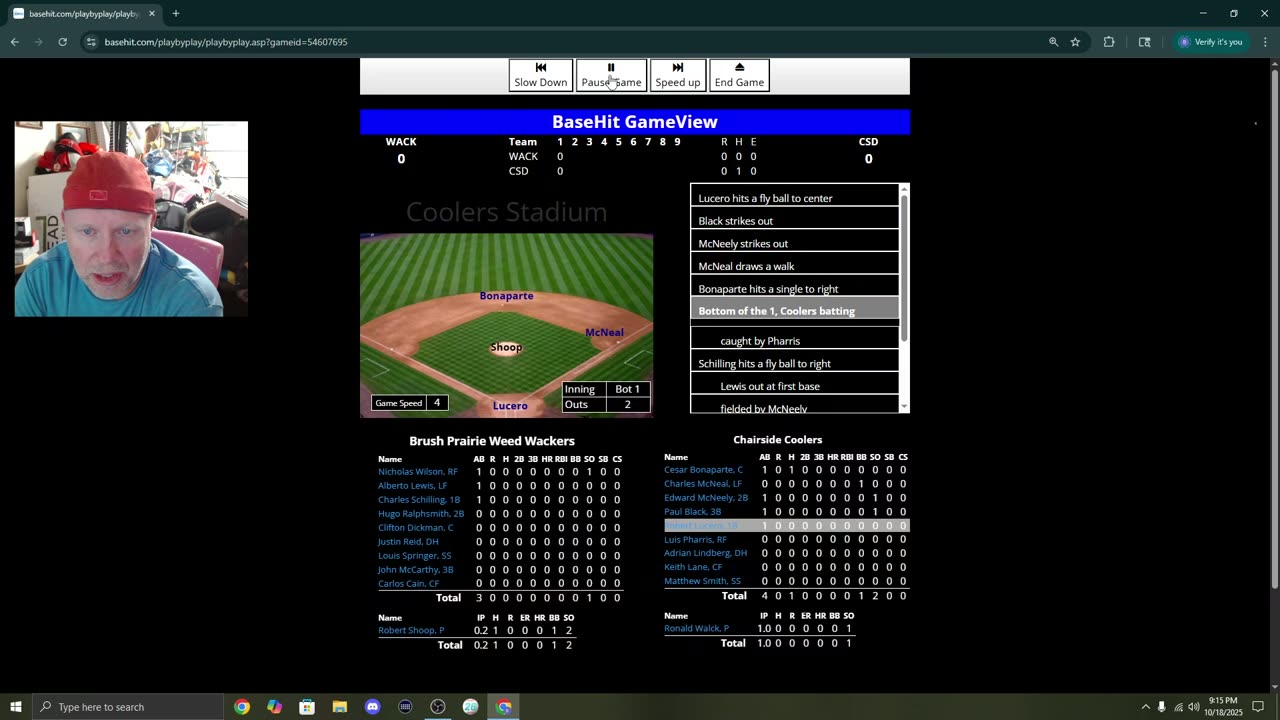This screenshot has width=1280, height=720.
Task: Open Google Chrome from taskbar
Action: point(242,707)
